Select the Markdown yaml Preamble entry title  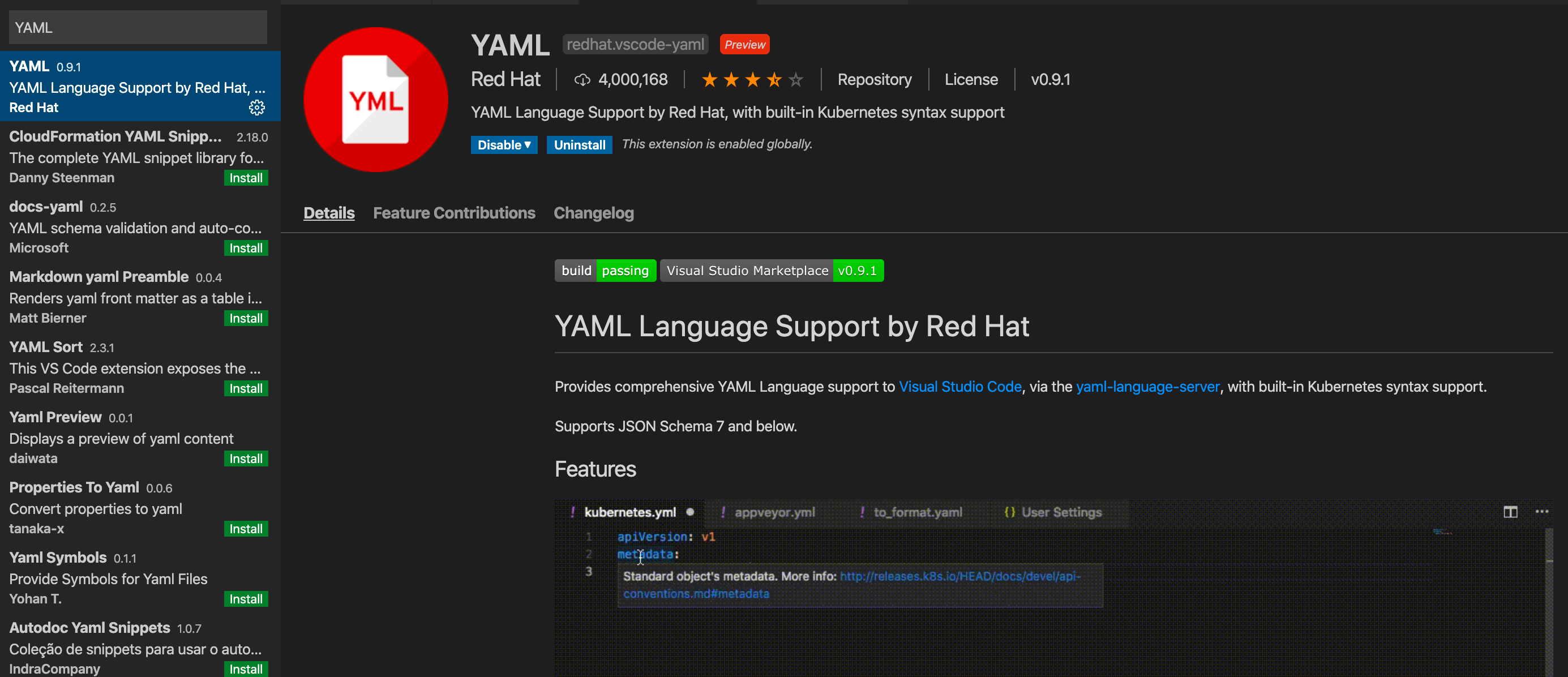(x=98, y=277)
